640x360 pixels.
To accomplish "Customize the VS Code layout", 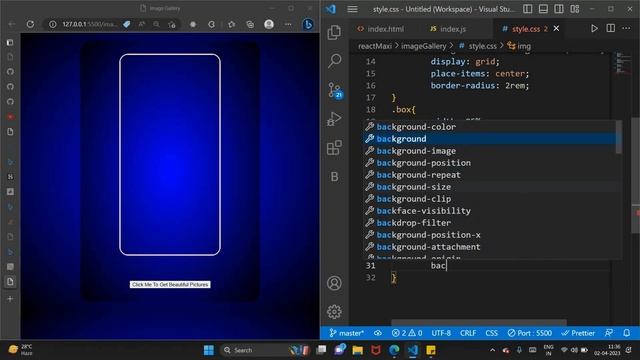I will (x=575, y=9).
